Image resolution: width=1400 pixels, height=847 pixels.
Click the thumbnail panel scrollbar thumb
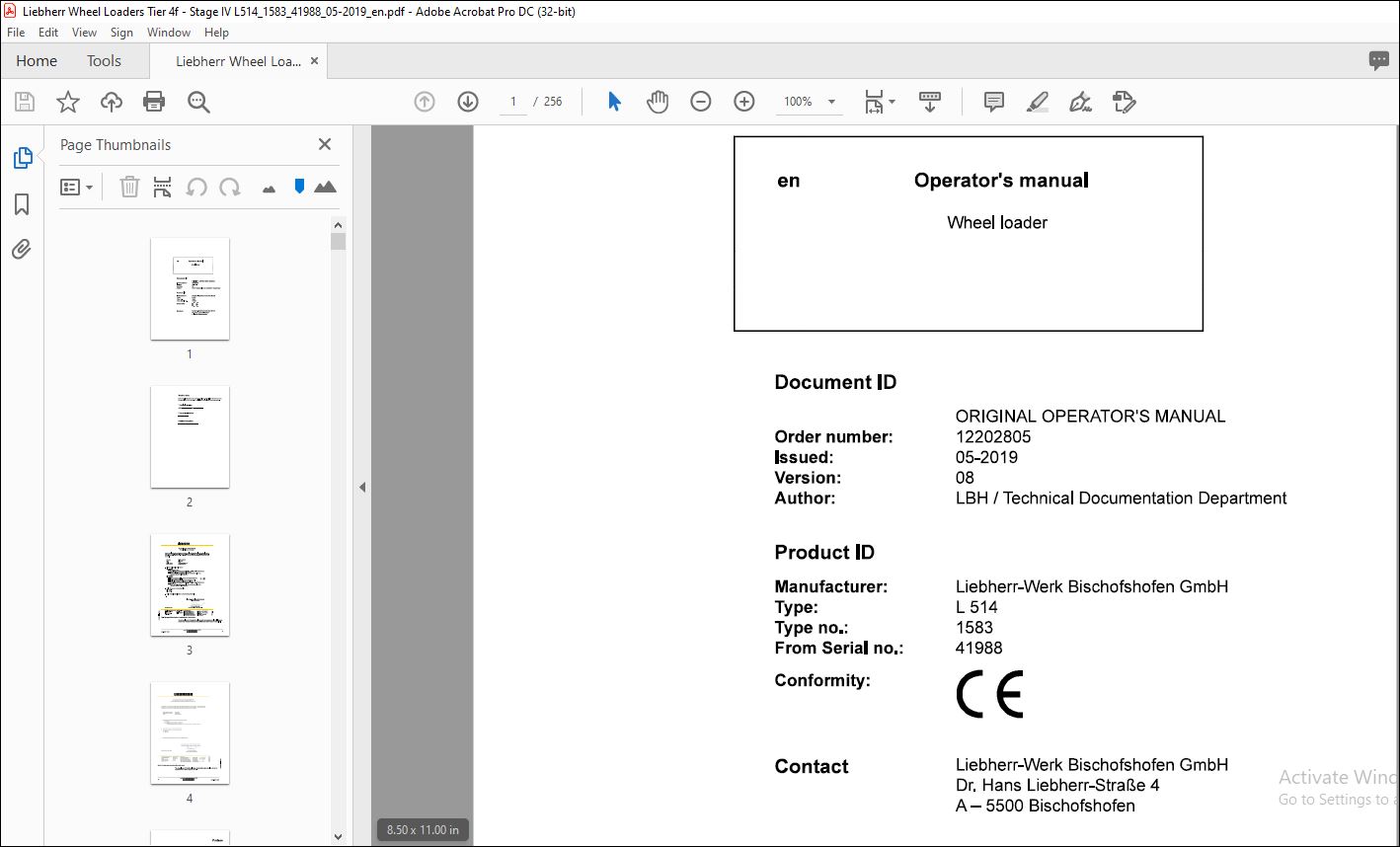click(x=339, y=242)
